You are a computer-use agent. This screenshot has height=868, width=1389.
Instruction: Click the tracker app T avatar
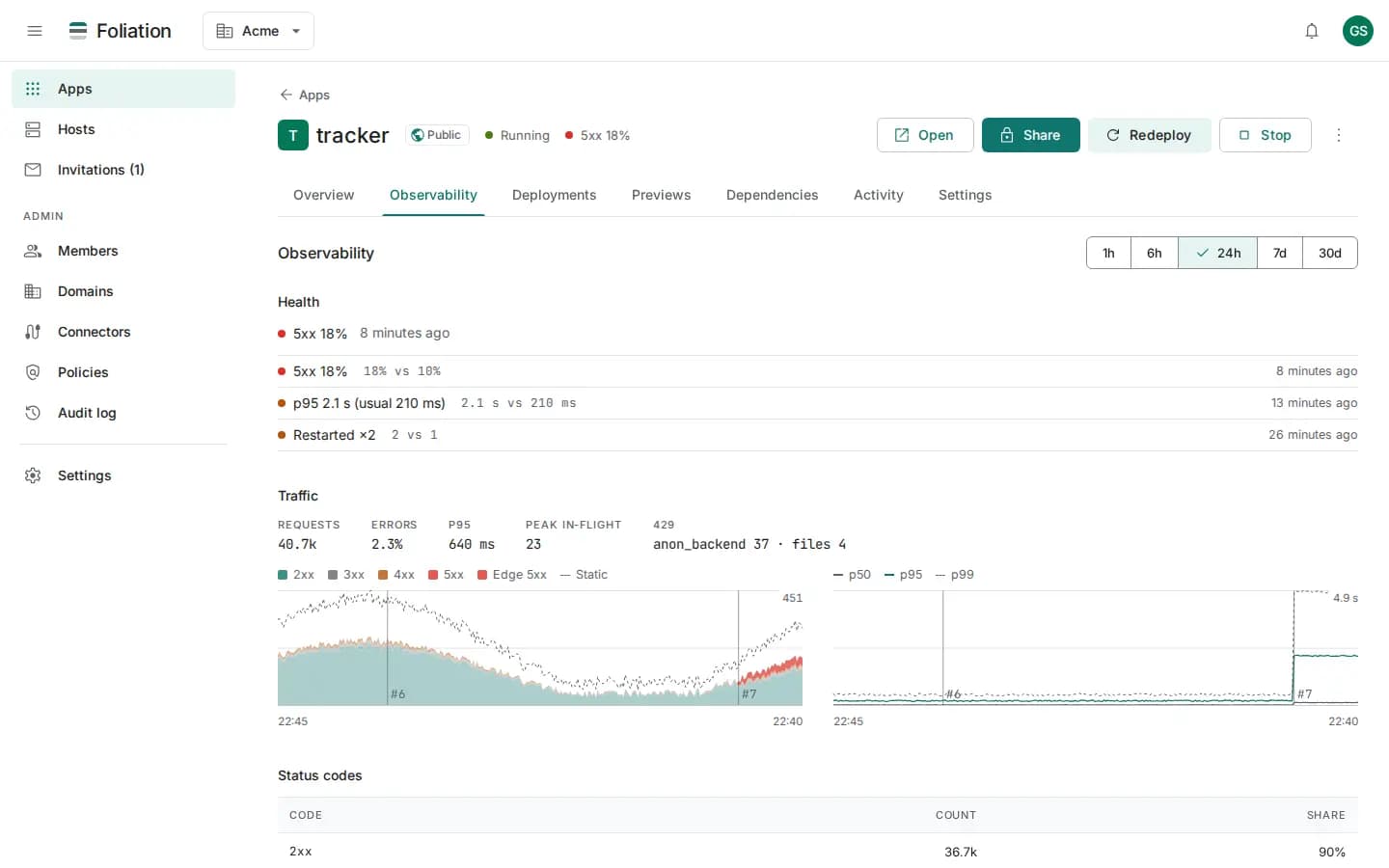293,135
